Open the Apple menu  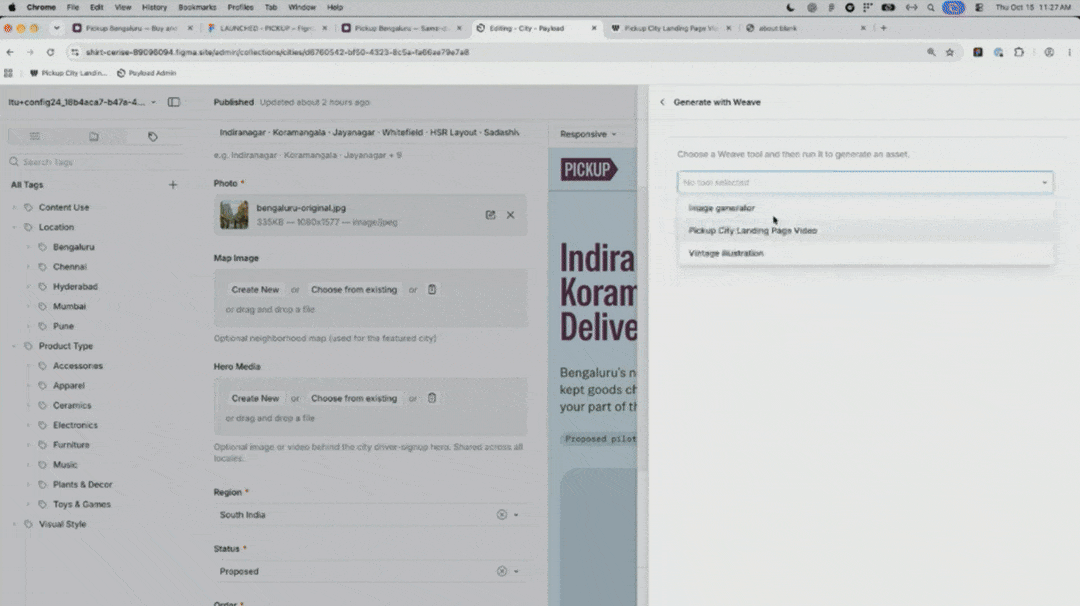12,8
